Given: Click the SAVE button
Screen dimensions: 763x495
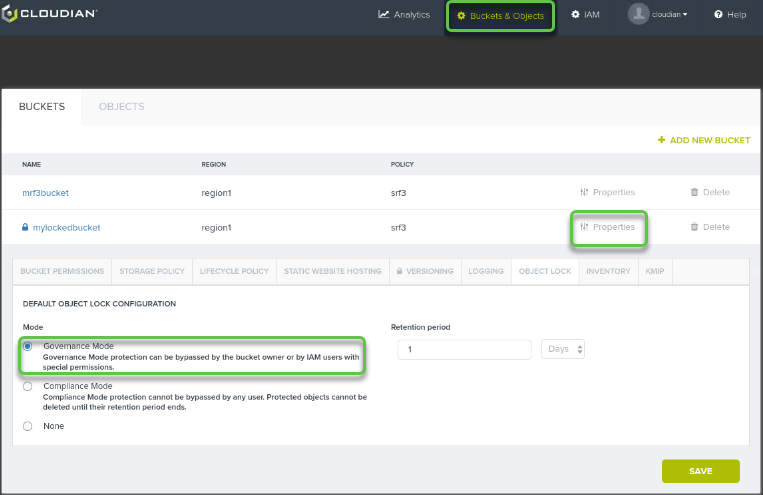Looking at the screenshot, I should (701, 471).
